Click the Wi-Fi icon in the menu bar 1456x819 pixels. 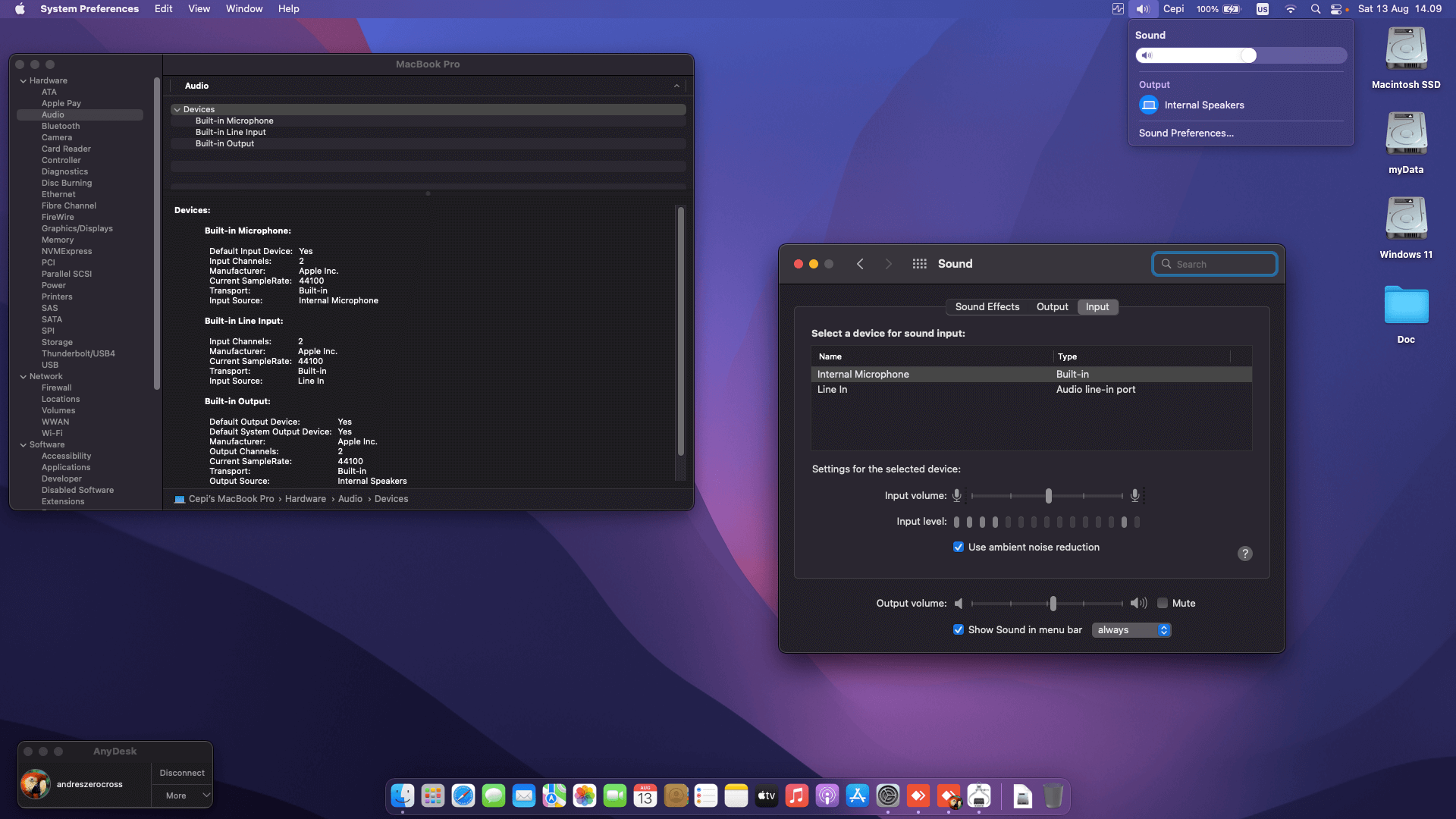pos(1291,8)
